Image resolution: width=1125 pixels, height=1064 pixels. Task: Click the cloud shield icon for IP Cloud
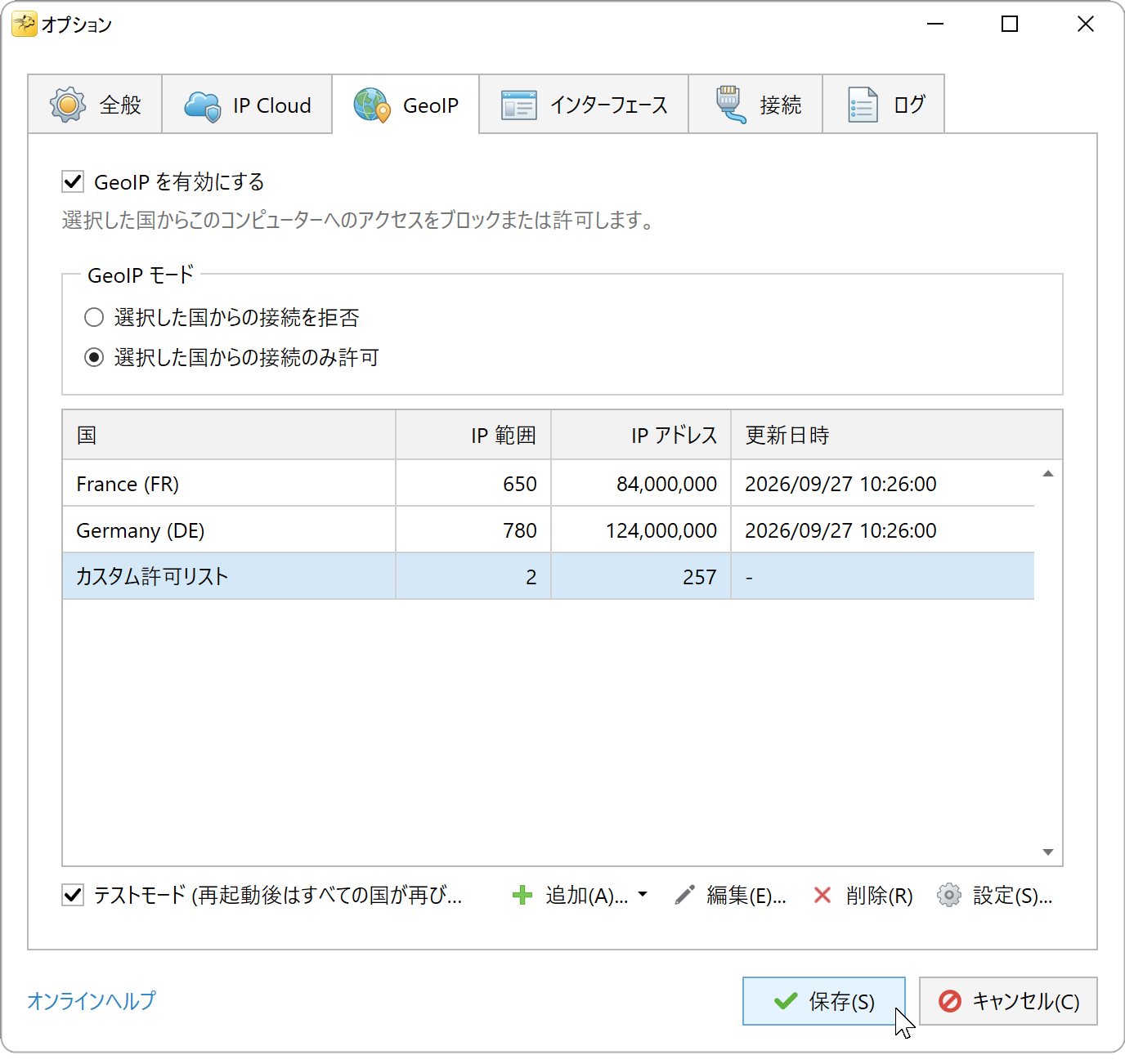coord(203,105)
